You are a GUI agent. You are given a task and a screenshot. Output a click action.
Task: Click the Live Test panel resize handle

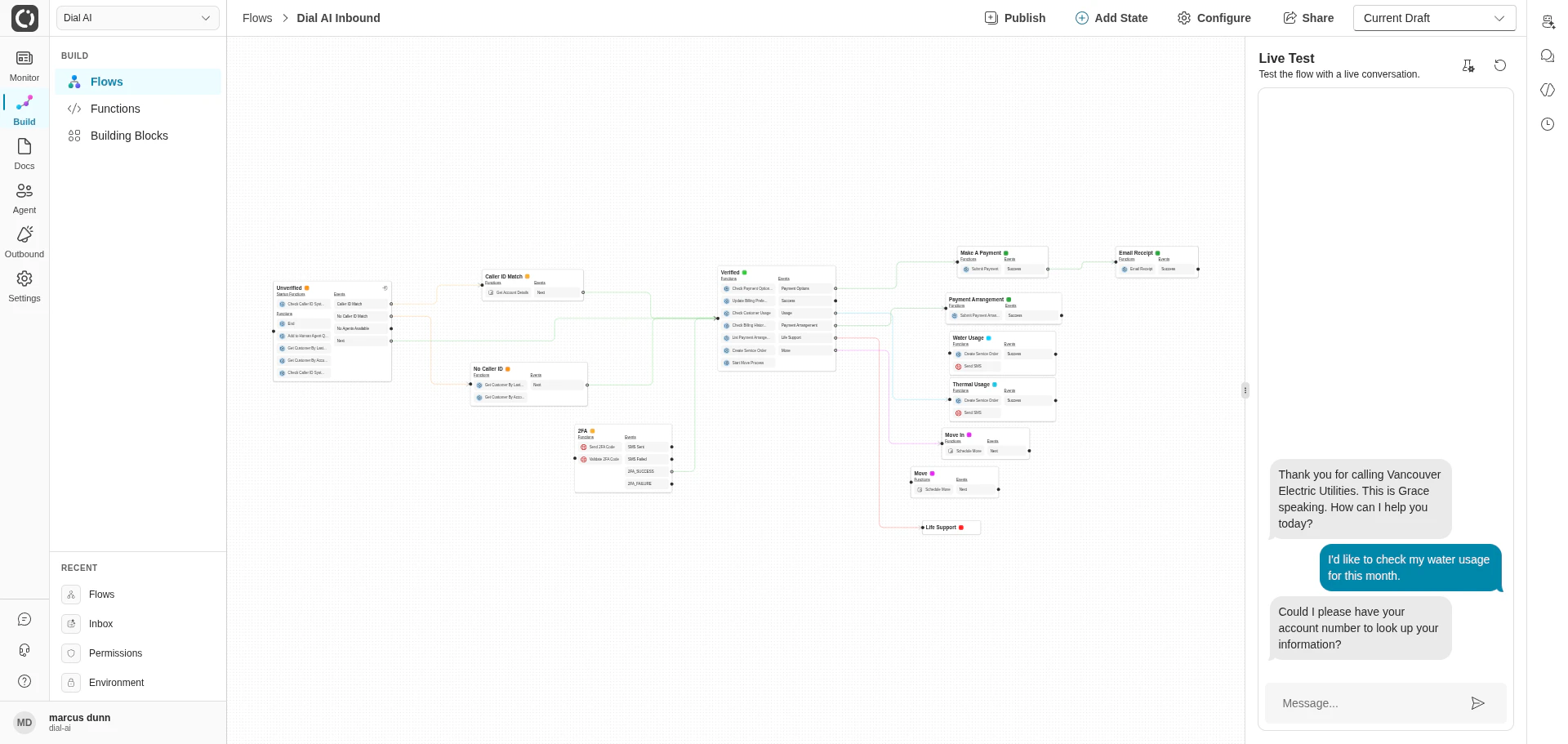(x=1245, y=390)
